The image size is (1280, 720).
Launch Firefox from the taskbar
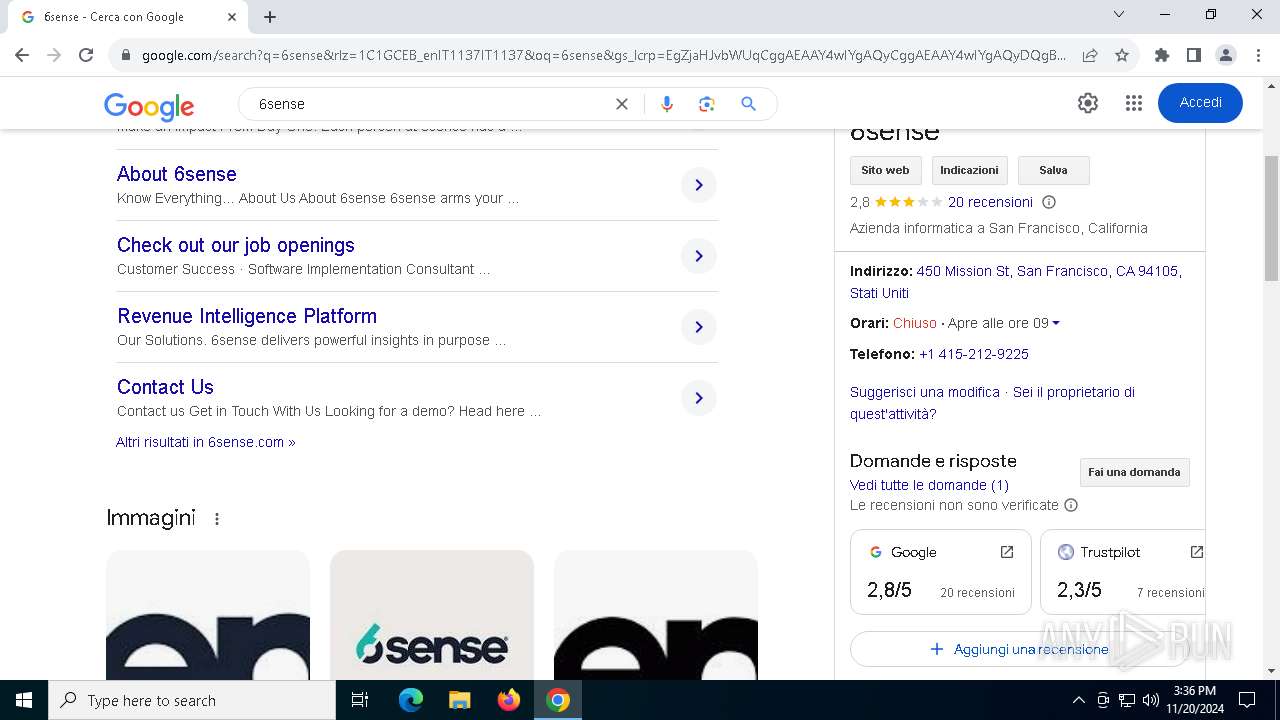[x=508, y=700]
